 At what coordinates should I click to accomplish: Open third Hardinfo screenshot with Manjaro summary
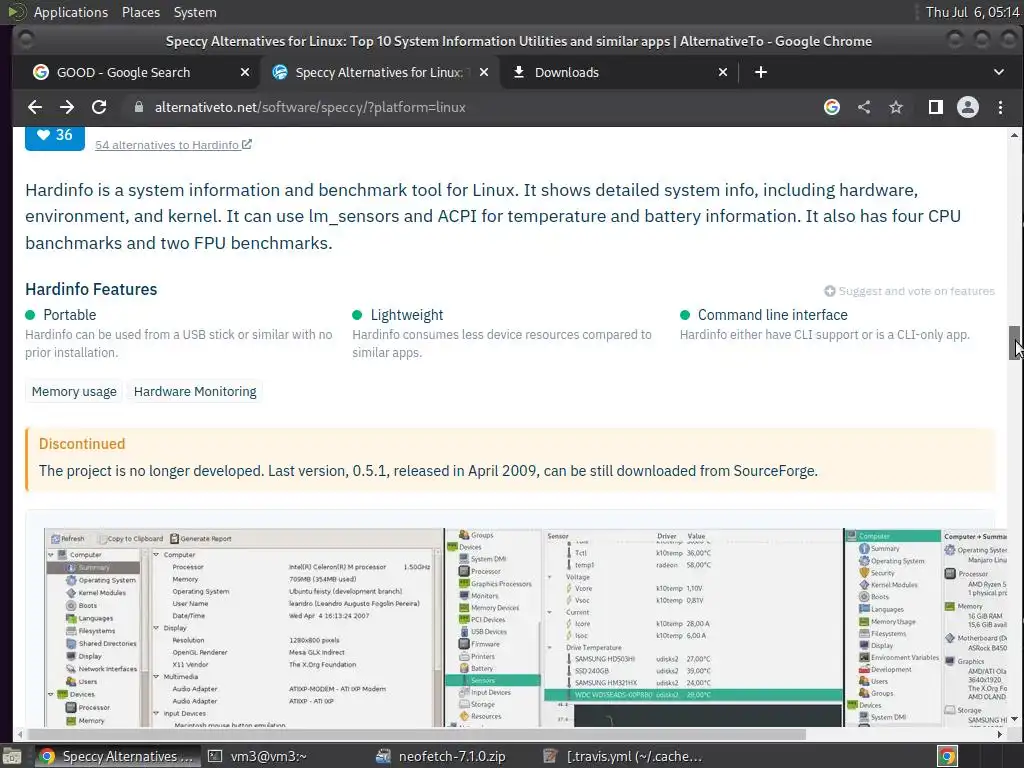[926, 627]
